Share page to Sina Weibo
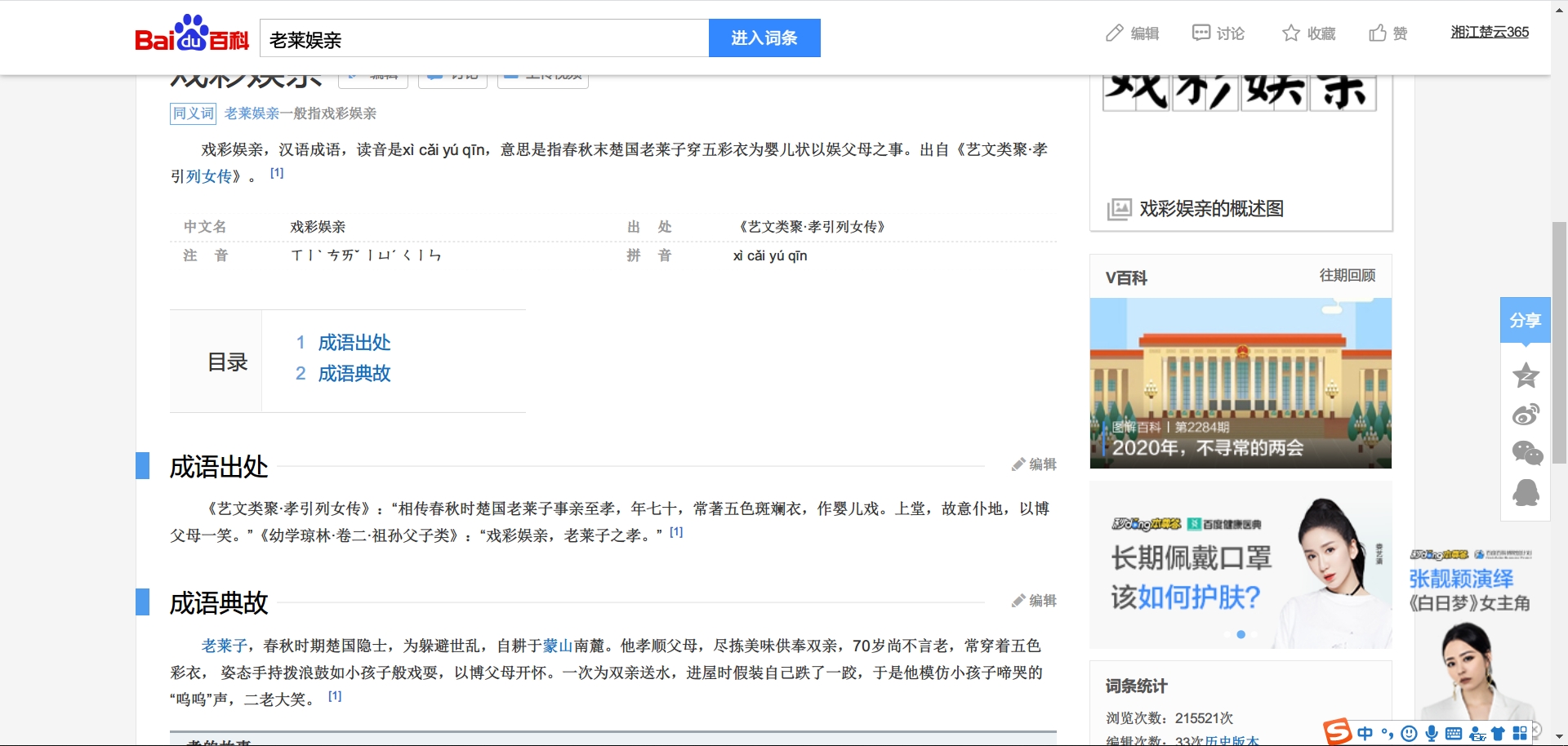Image resolution: width=1568 pixels, height=746 pixels. pyautogui.click(x=1526, y=415)
